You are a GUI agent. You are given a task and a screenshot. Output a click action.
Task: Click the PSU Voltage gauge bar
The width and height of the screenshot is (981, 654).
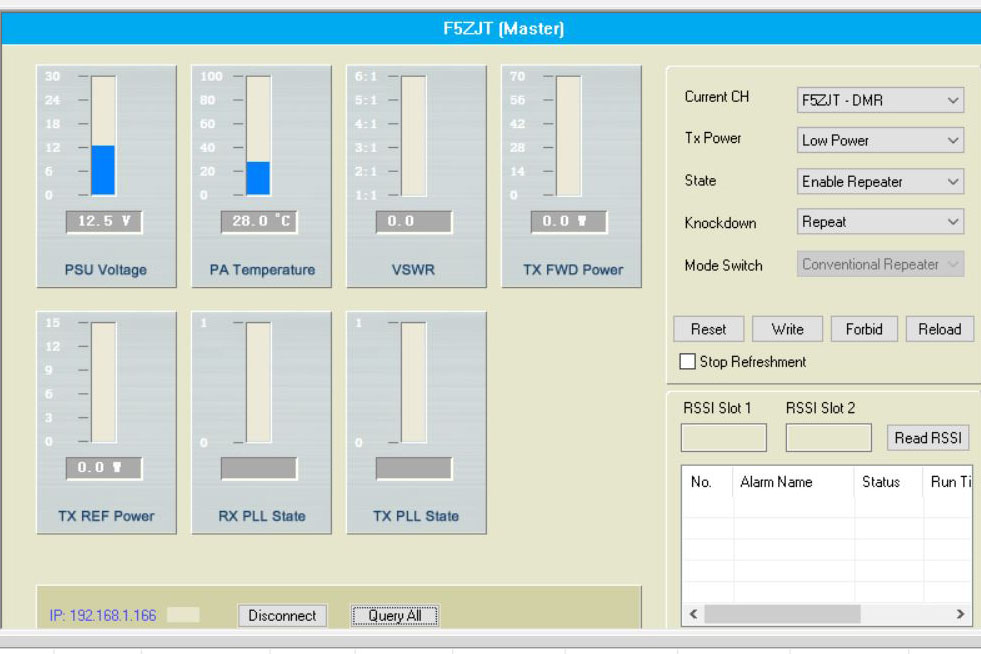point(103,136)
